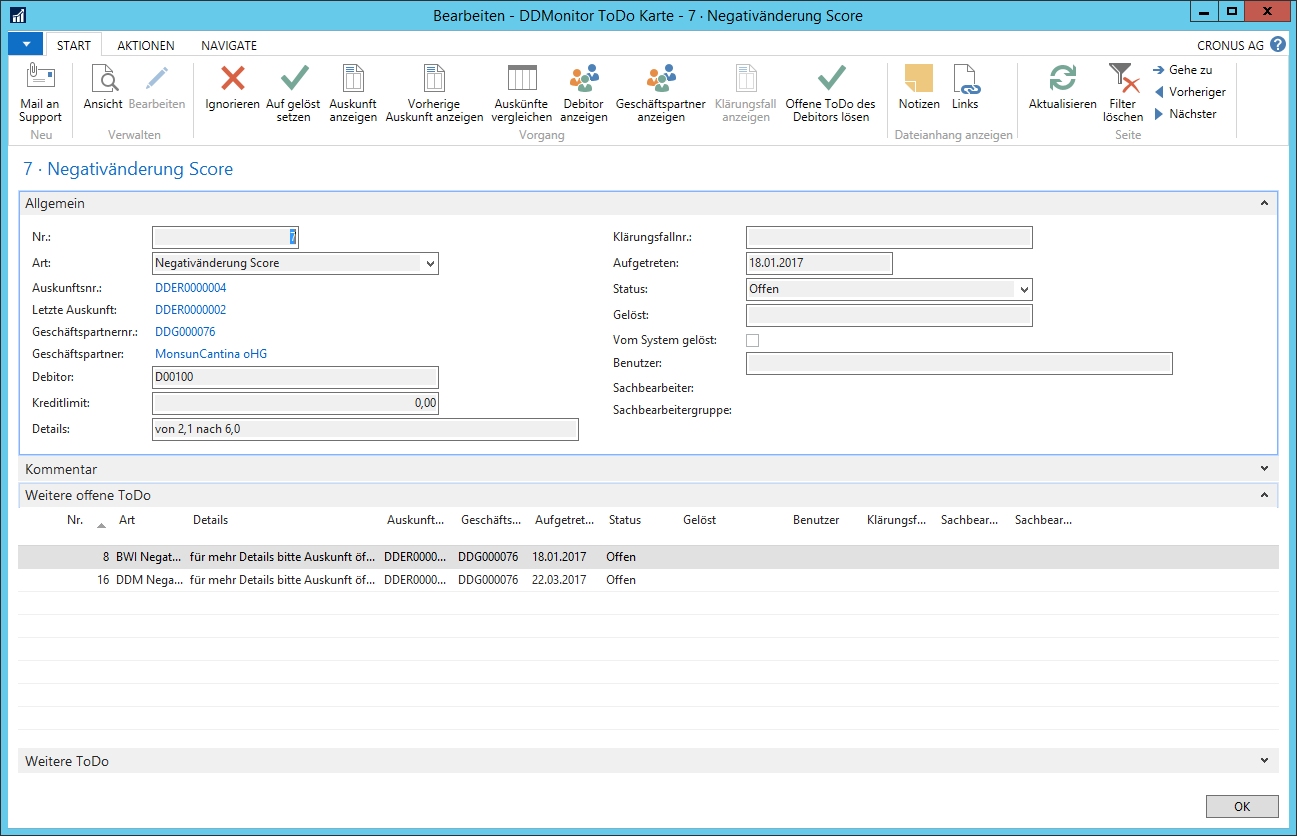Image resolution: width=1297 pixels, height=836 pixels.
Task: Open MonsunCantina oHG link
Action: pos(211,354)
